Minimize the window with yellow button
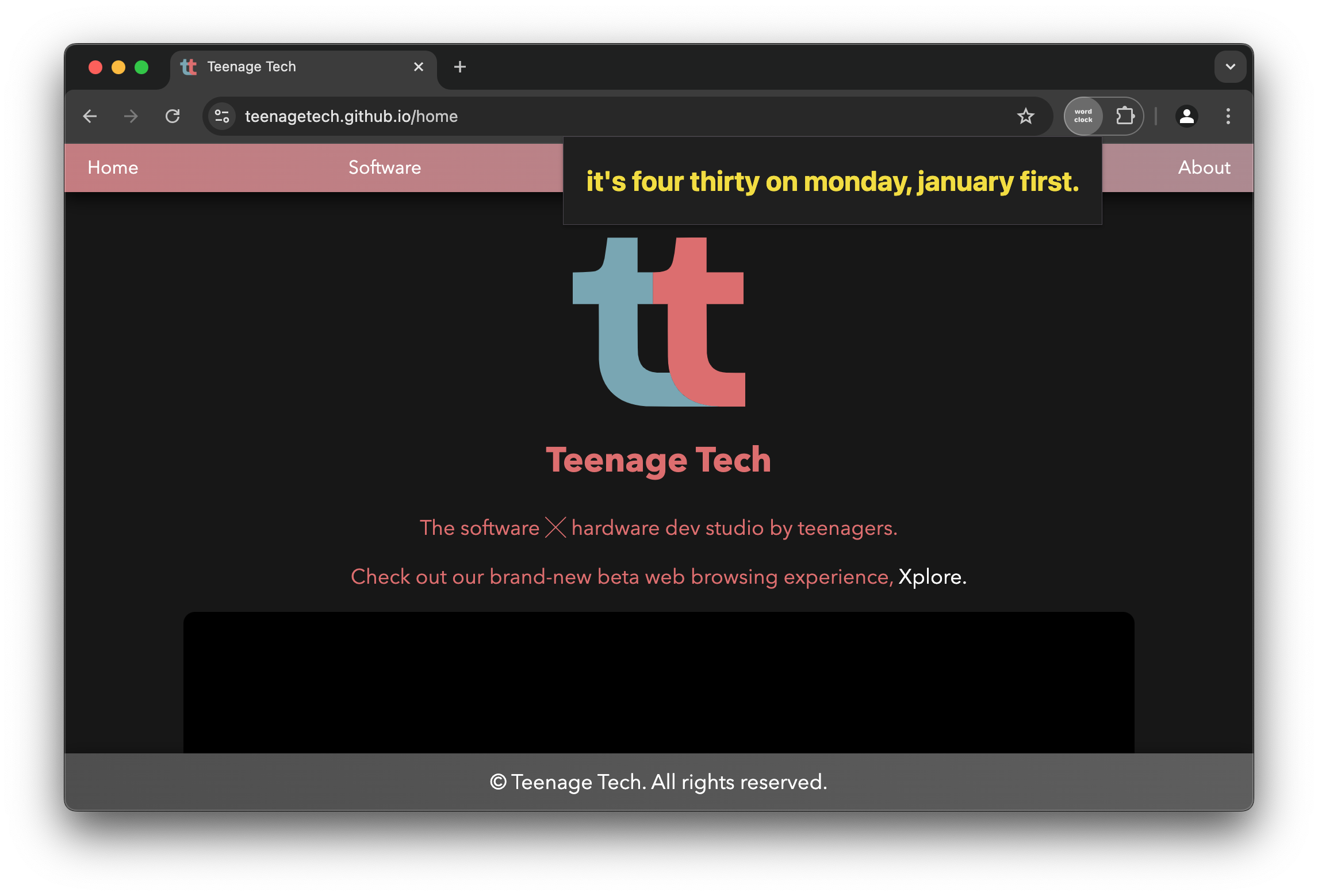The image size is (1318, 896). (118, 67)
